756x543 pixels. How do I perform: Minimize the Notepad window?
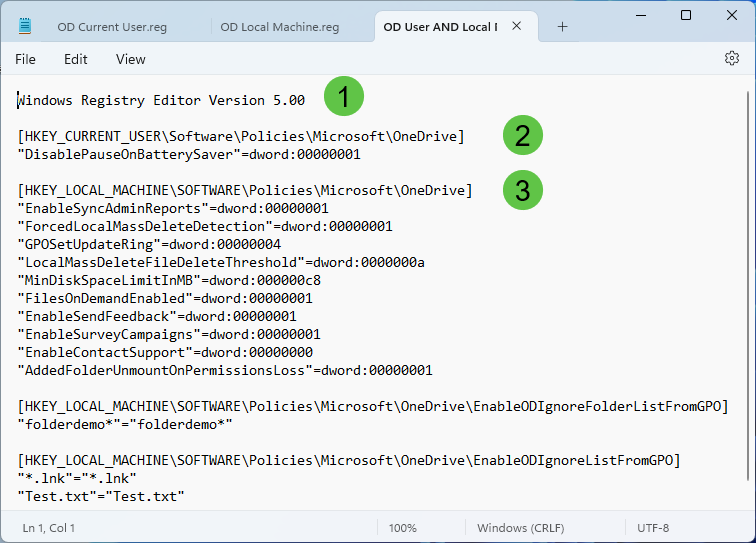pyautogui.click(x=639, y=15)
